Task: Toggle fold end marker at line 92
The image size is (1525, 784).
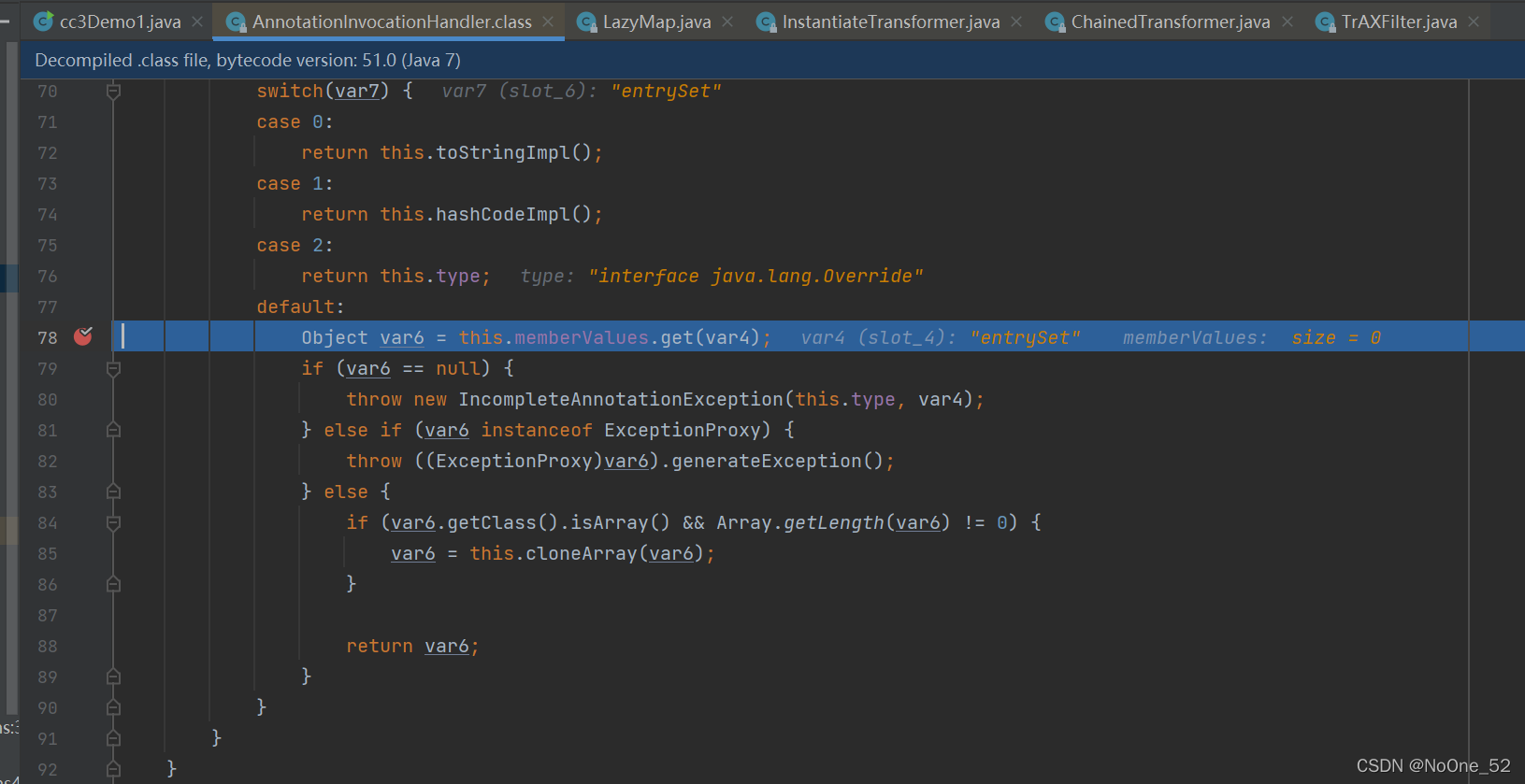Action: click(x=113, y=769)
